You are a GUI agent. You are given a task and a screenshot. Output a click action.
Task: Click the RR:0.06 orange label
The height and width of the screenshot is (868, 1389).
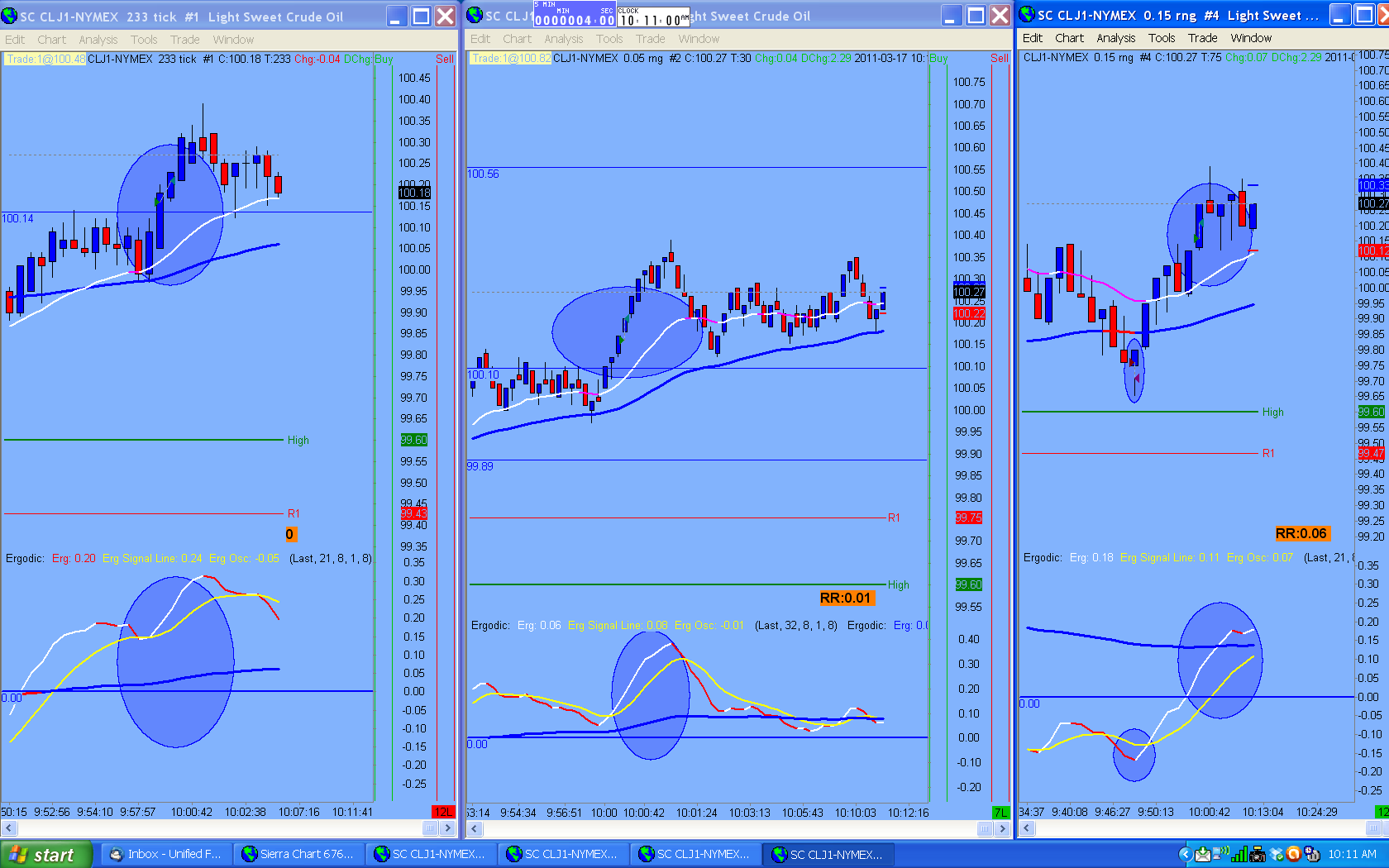coord(1301,533)
